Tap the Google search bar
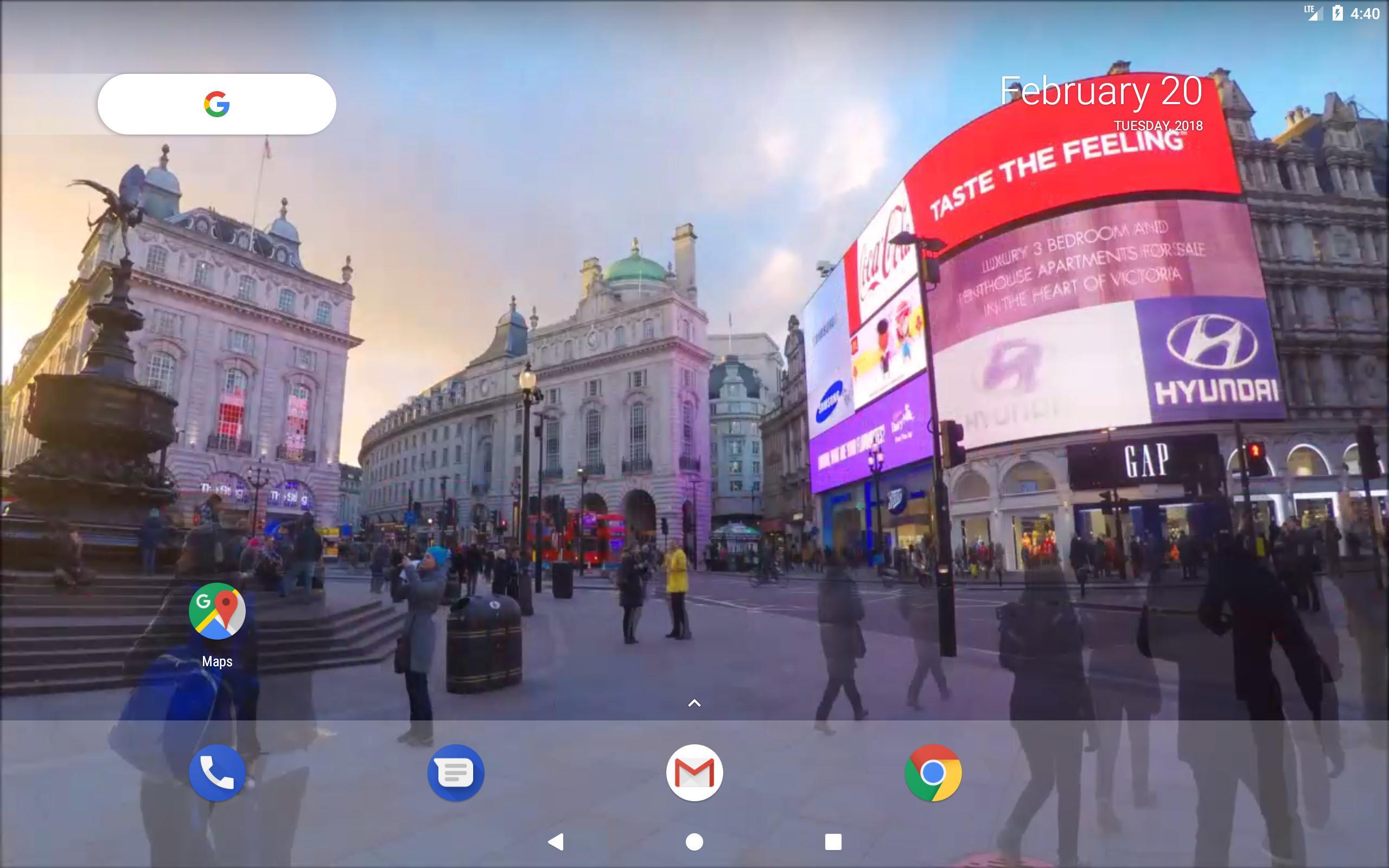The width and height of the screenshot is (1389, 868). coord(217,104)
